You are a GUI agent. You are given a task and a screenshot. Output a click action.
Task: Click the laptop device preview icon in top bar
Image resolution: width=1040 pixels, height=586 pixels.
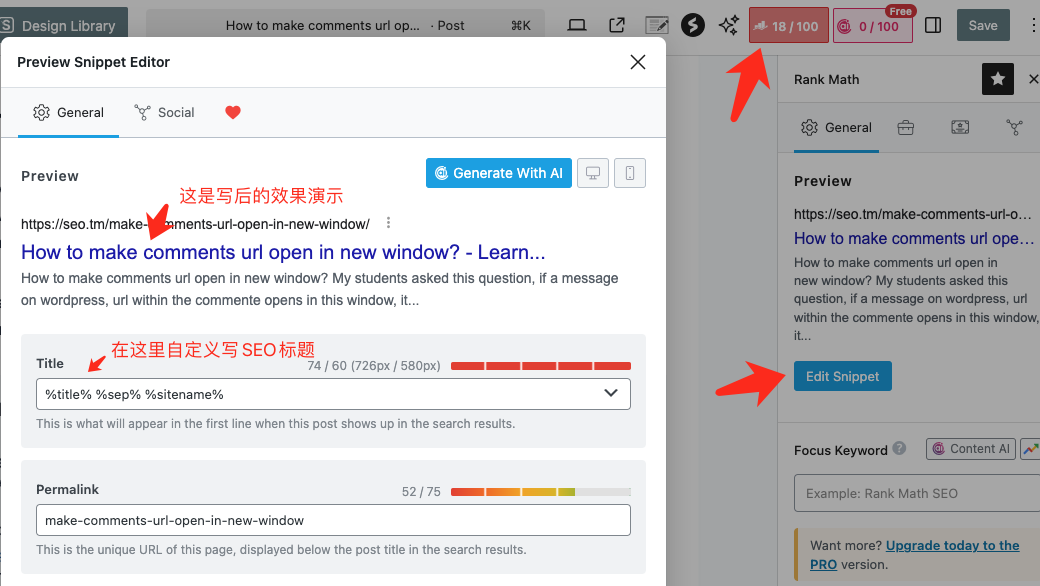pos(577,25)
